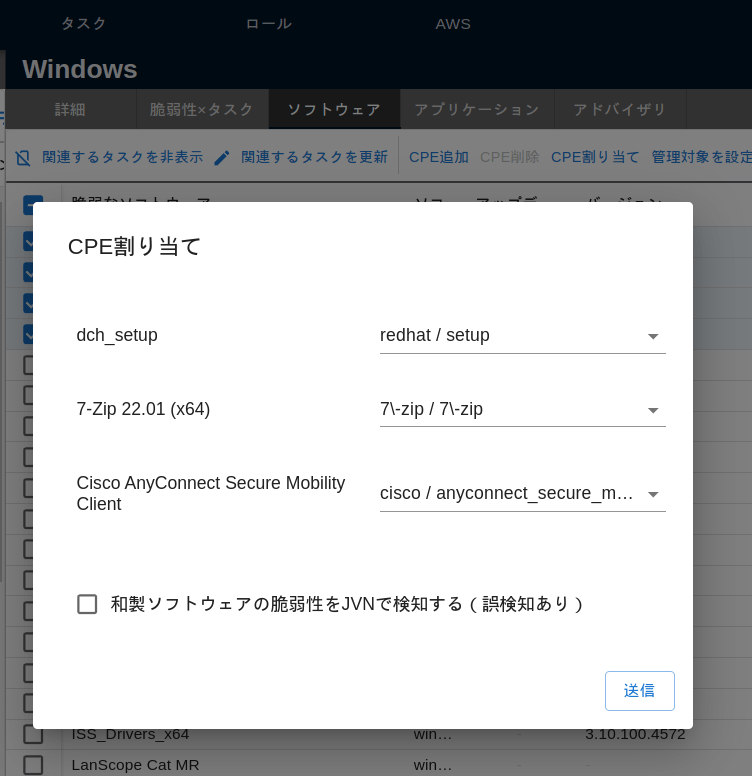Screen dimensions: 752x776
Task: Click the 管理対象を設定 toolbar button
Action: 701,157
